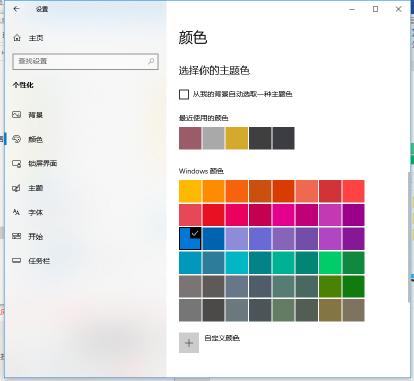Focus the 查找设置 search field
Viewport: 414px width, 381px height.
(85, 61)
